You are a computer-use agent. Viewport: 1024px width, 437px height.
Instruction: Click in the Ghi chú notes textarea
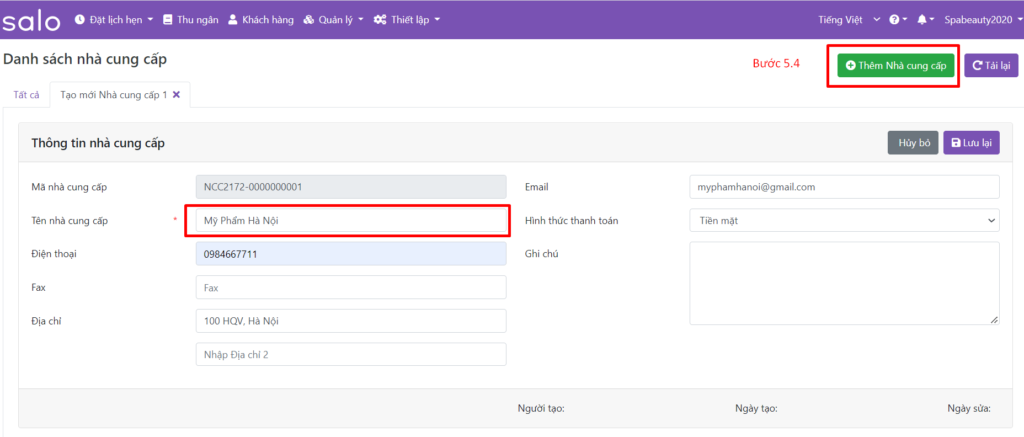(844, 284)
